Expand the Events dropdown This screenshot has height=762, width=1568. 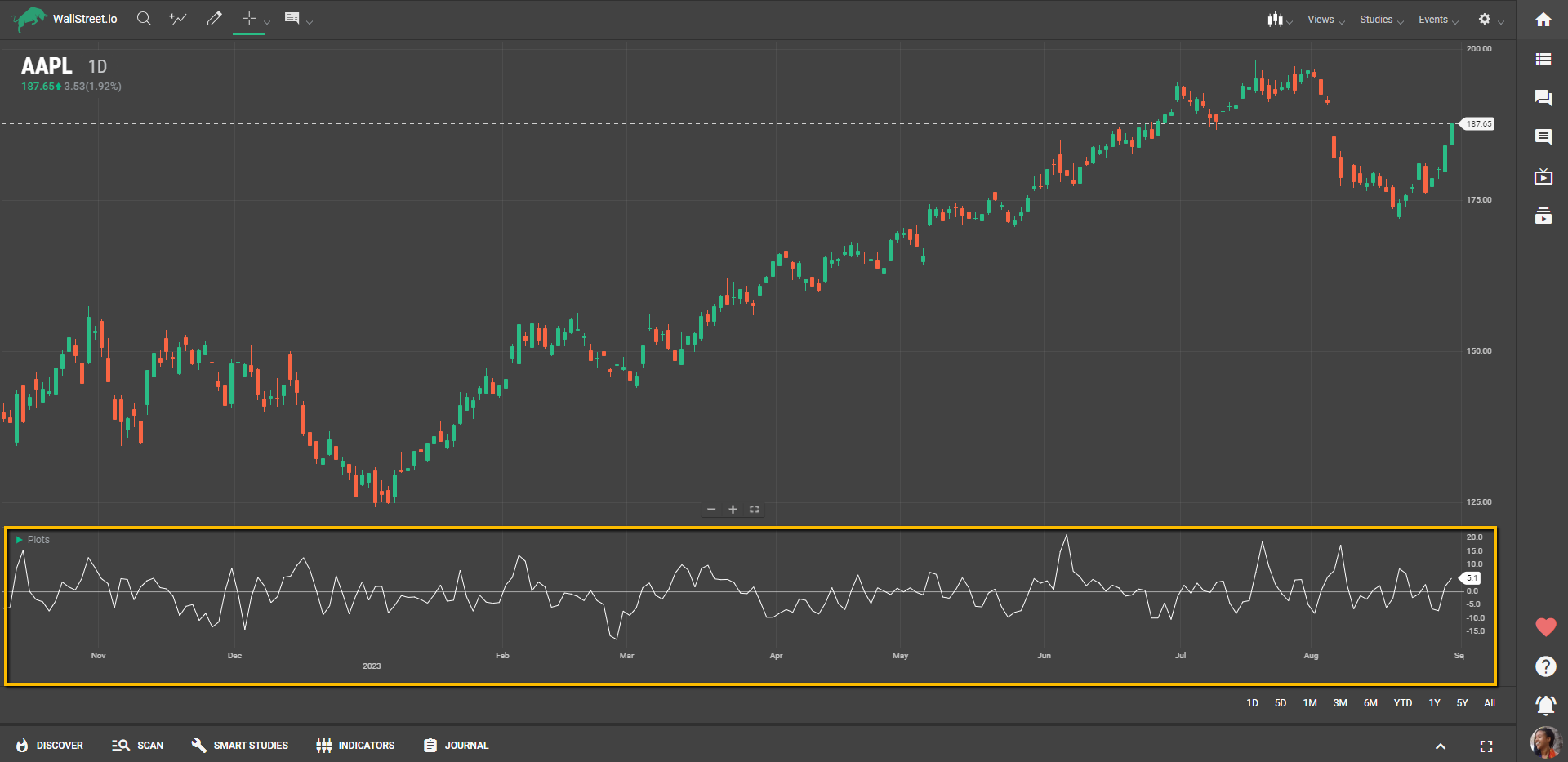point(1437,20)
